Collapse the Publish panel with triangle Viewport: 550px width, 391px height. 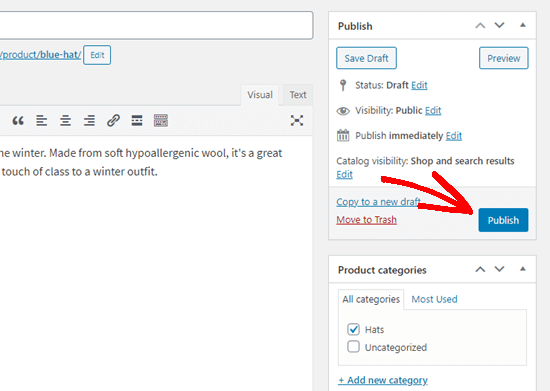tap(523, 25)
